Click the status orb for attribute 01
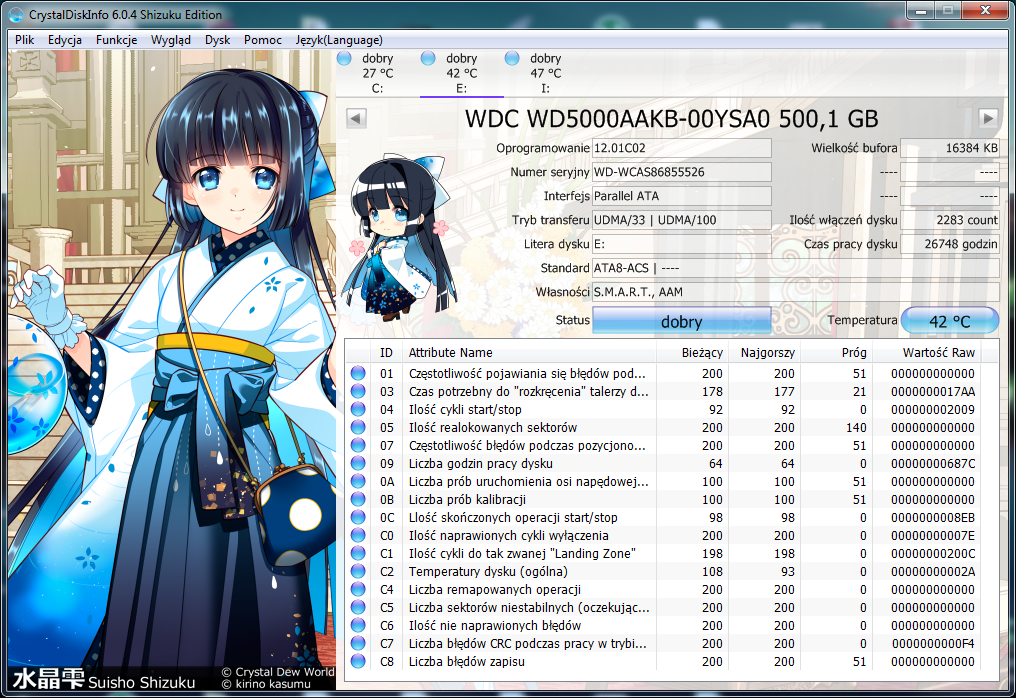Viewport: 1017px width, 699px height. click(x=358, y=373)
